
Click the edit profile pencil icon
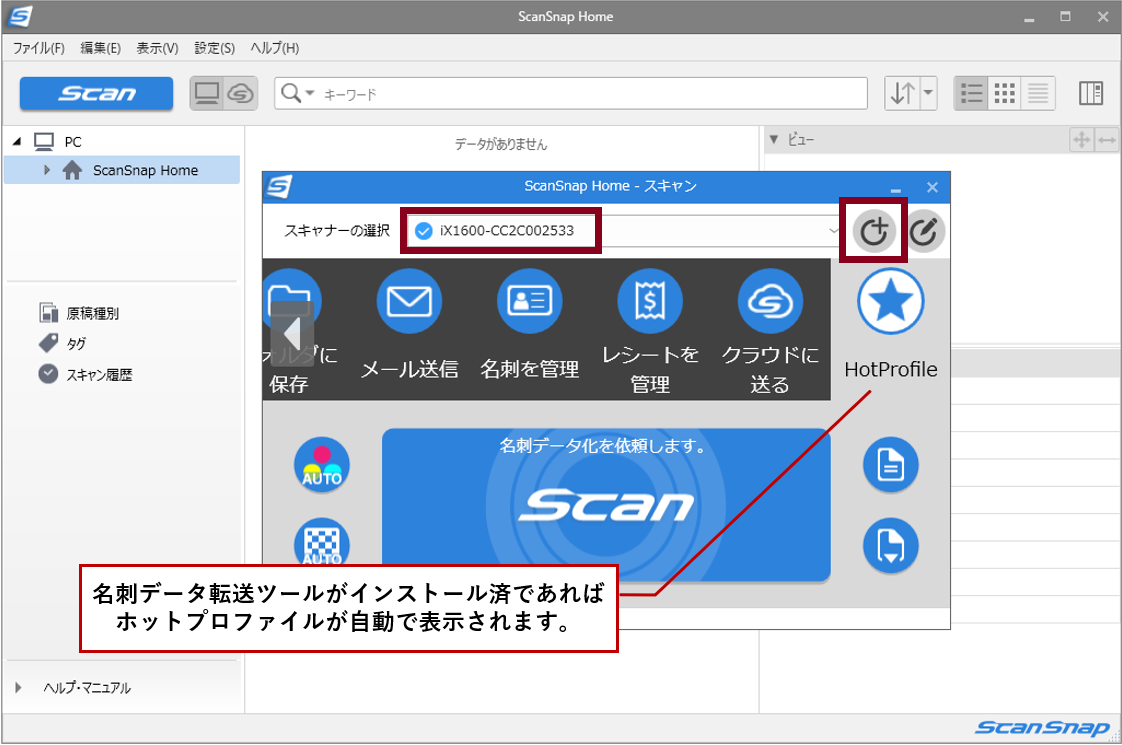[x=925, y=231]
